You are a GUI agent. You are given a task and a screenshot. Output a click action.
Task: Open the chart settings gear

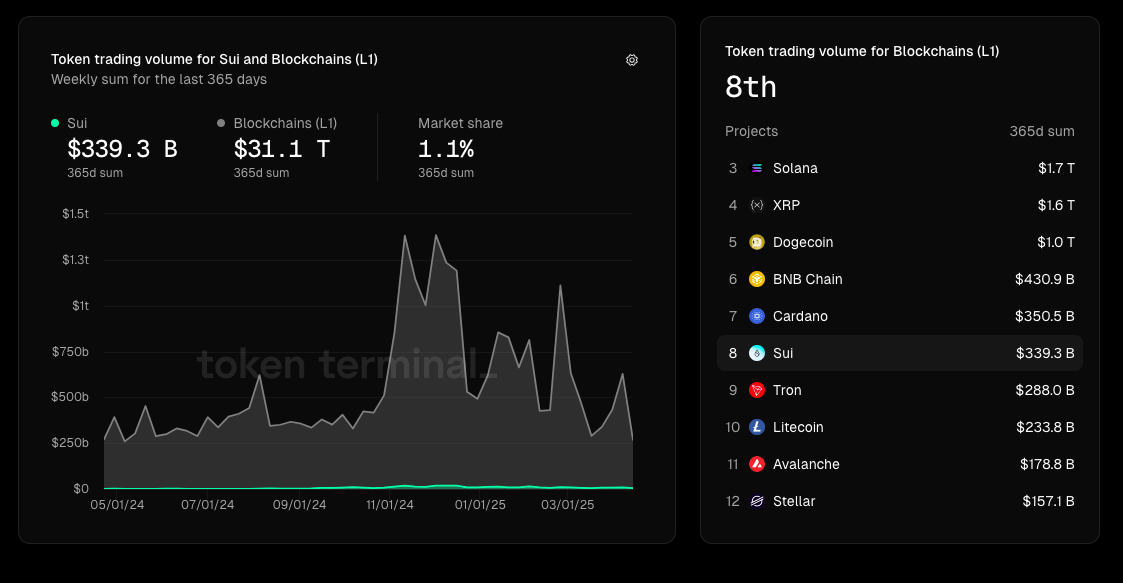[x=632, y=60]
